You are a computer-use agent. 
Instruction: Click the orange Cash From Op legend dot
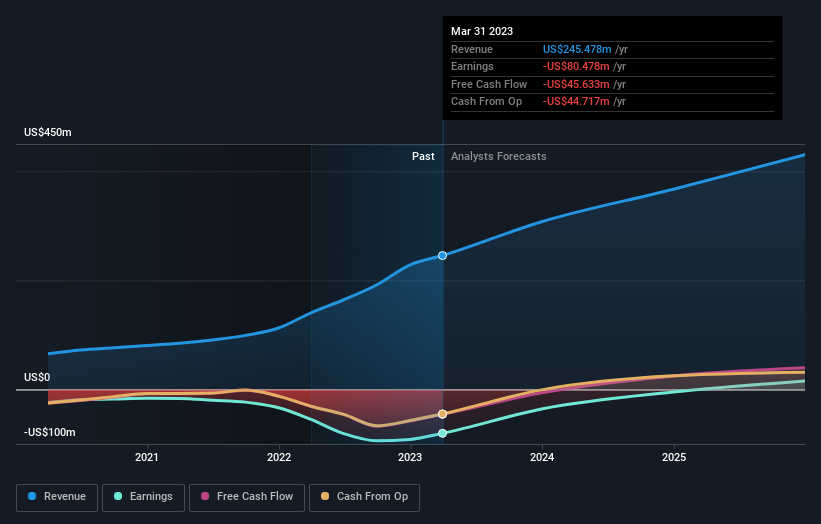(325, 496)
